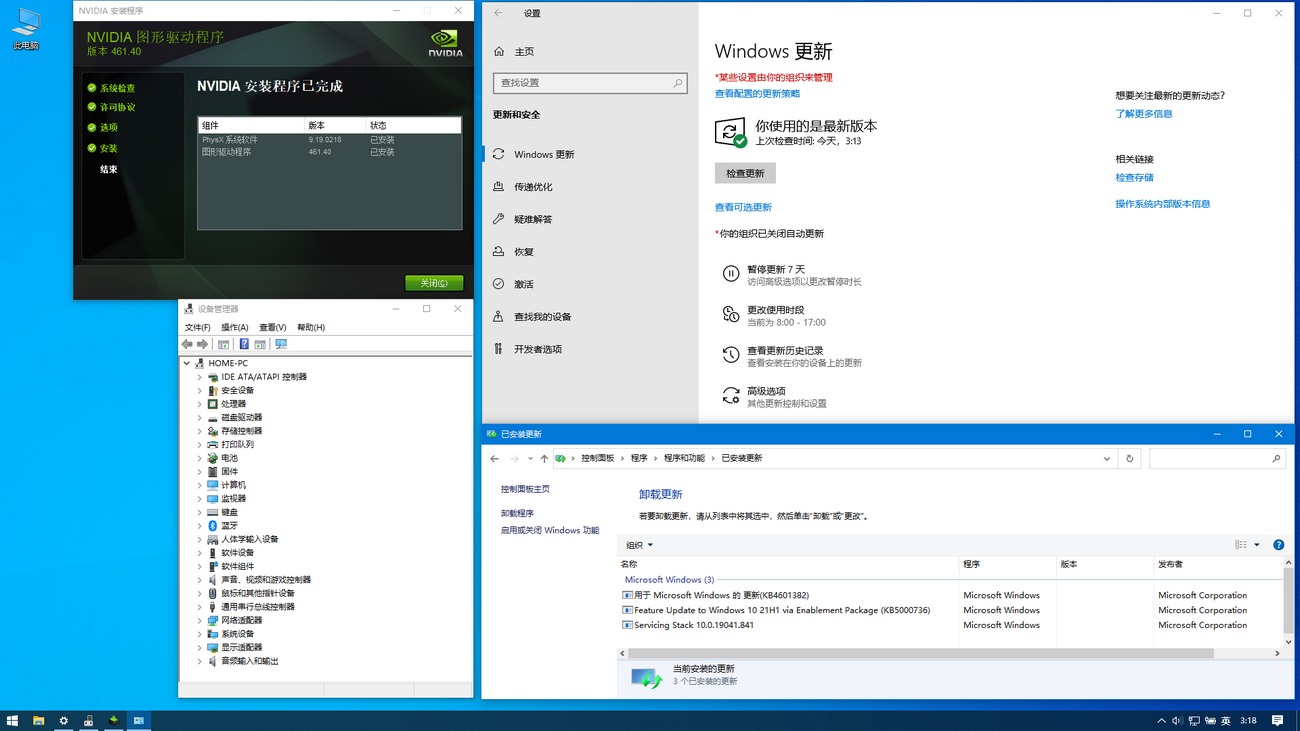The height and width of the screenshot is (731, 1300).
Task: Expand 网络适配器 node
Action: pos(199,621)
